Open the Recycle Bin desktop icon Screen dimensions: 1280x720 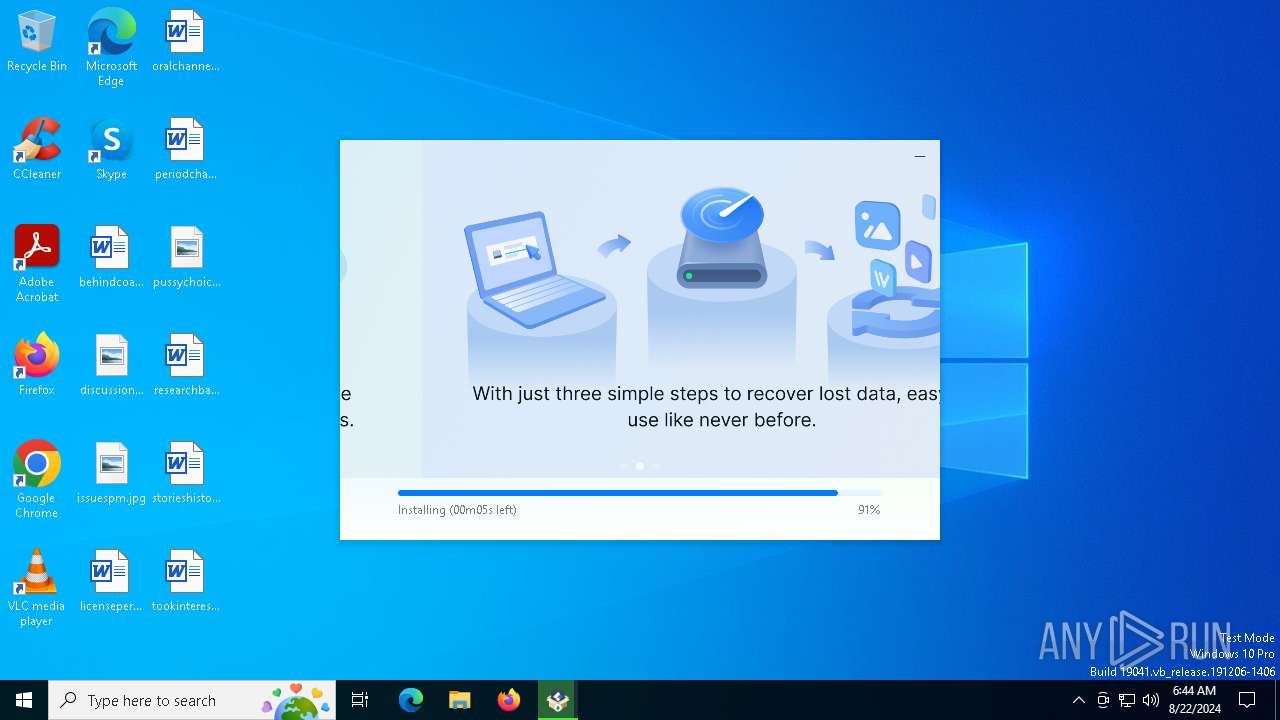(x=36, y=42)
